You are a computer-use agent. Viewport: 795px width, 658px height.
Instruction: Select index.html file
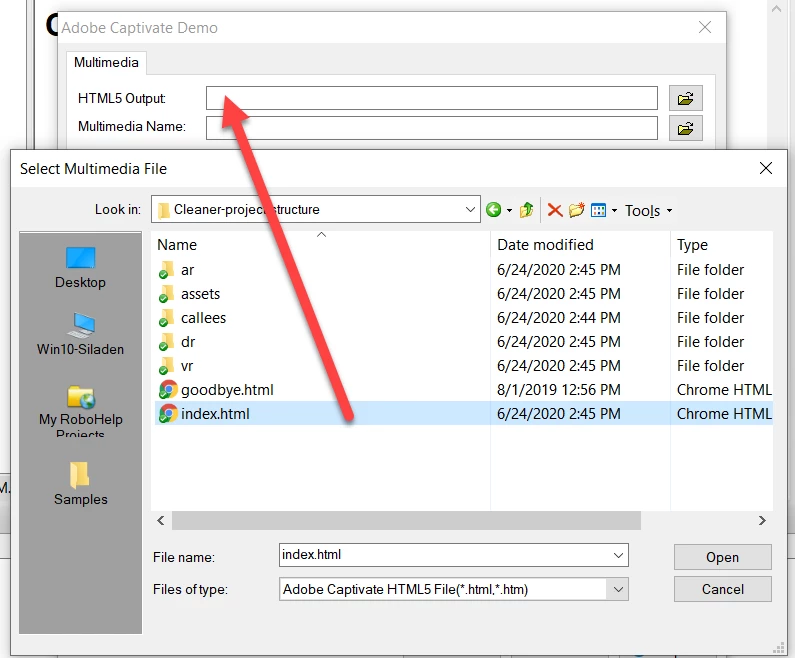(x=215, y=414)
